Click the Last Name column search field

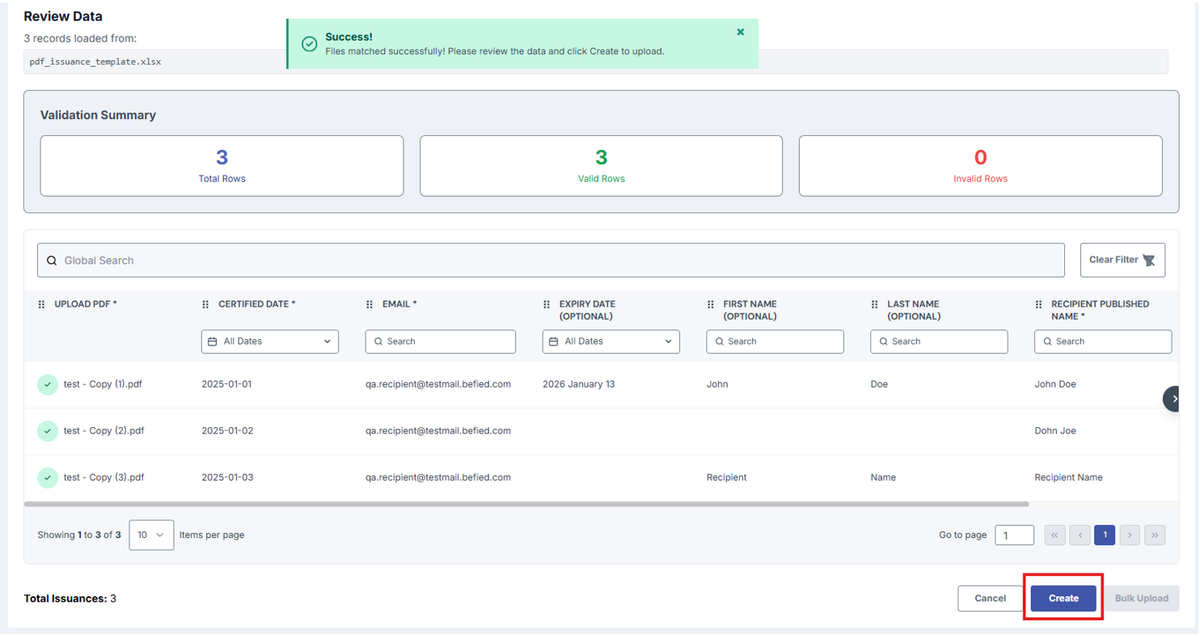tap(939, 341)
